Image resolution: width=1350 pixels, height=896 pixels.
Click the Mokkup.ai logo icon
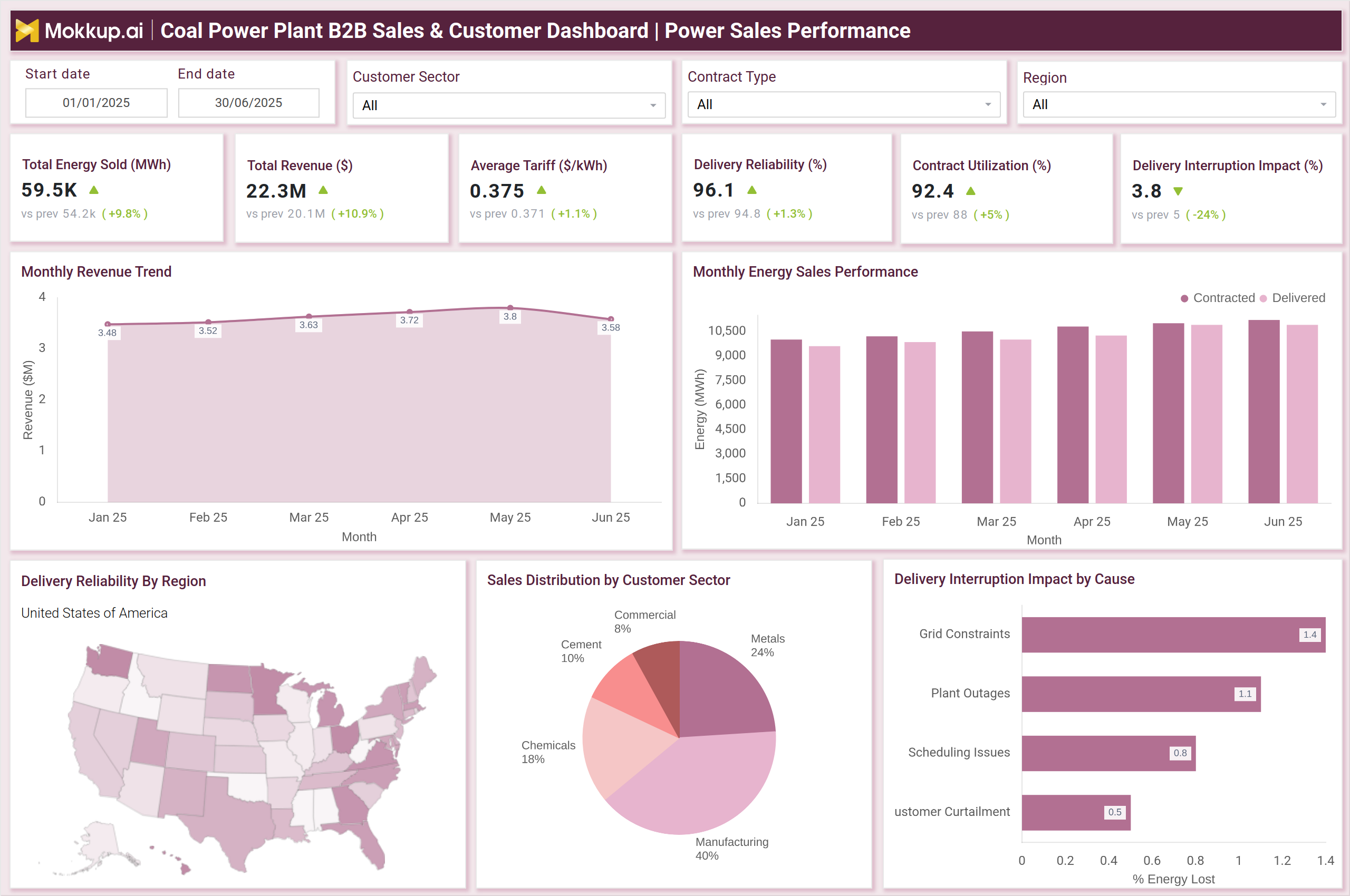click(27, 30)
